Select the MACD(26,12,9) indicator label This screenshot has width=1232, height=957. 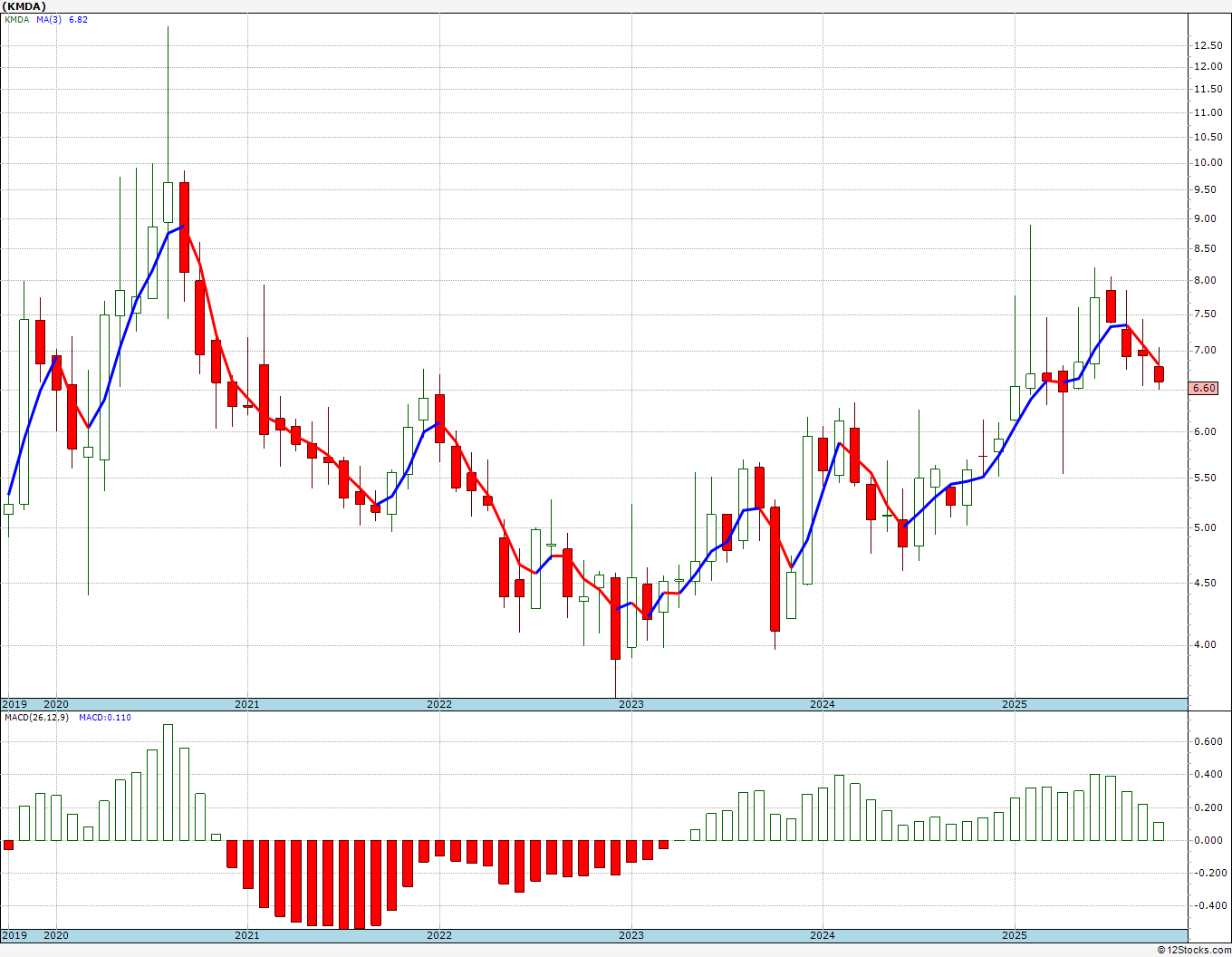(x=36, y=717)
